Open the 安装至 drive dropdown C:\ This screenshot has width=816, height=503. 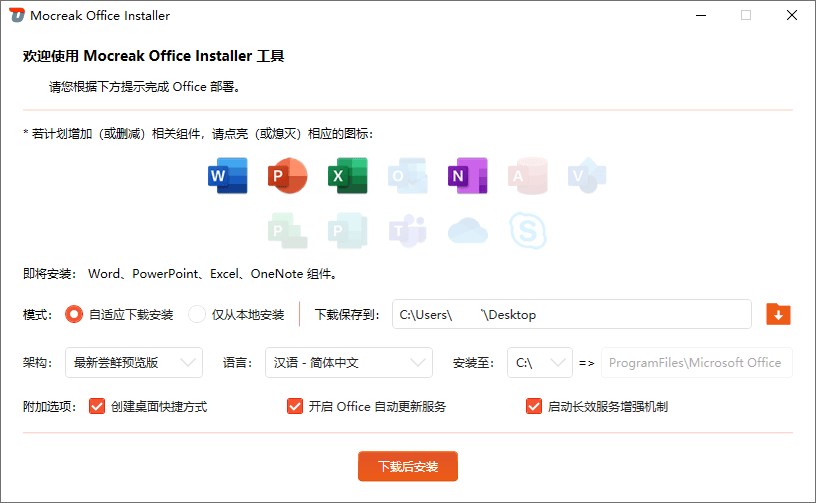pos(540,363)
